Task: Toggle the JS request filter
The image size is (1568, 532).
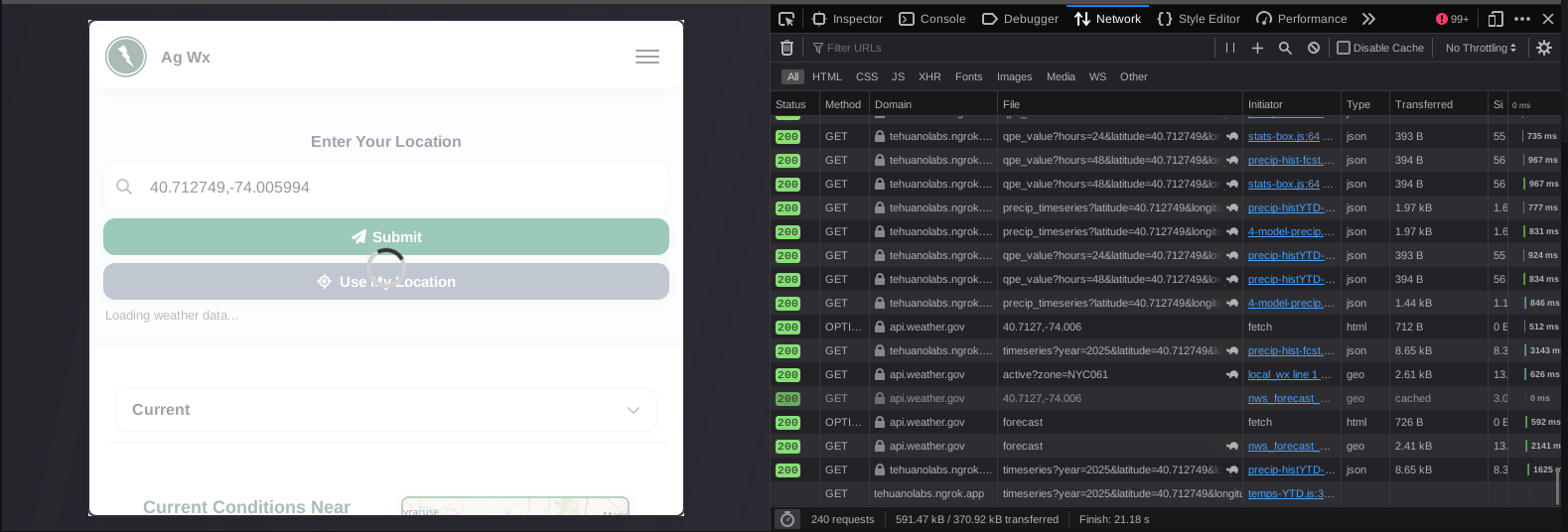Action: pos(898,76)
